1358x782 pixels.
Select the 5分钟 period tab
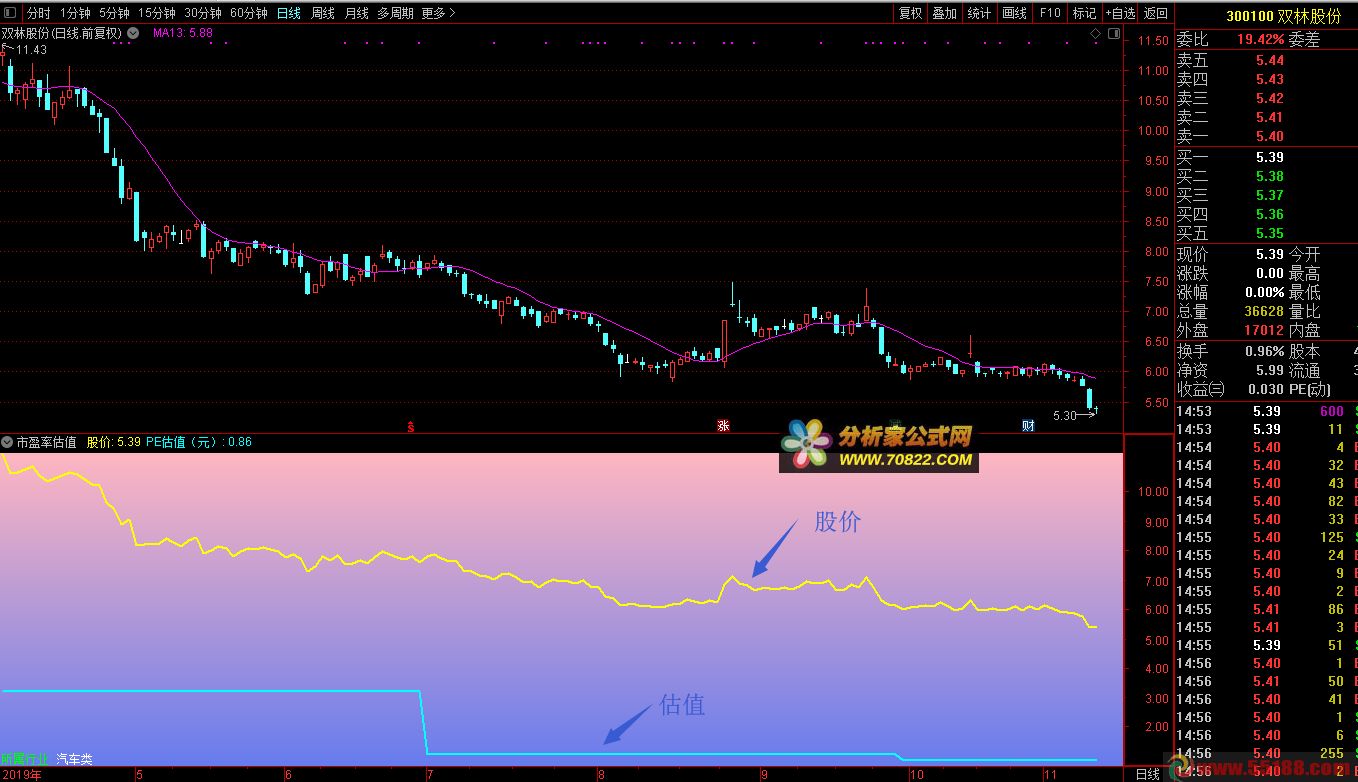tap(114, 13)
